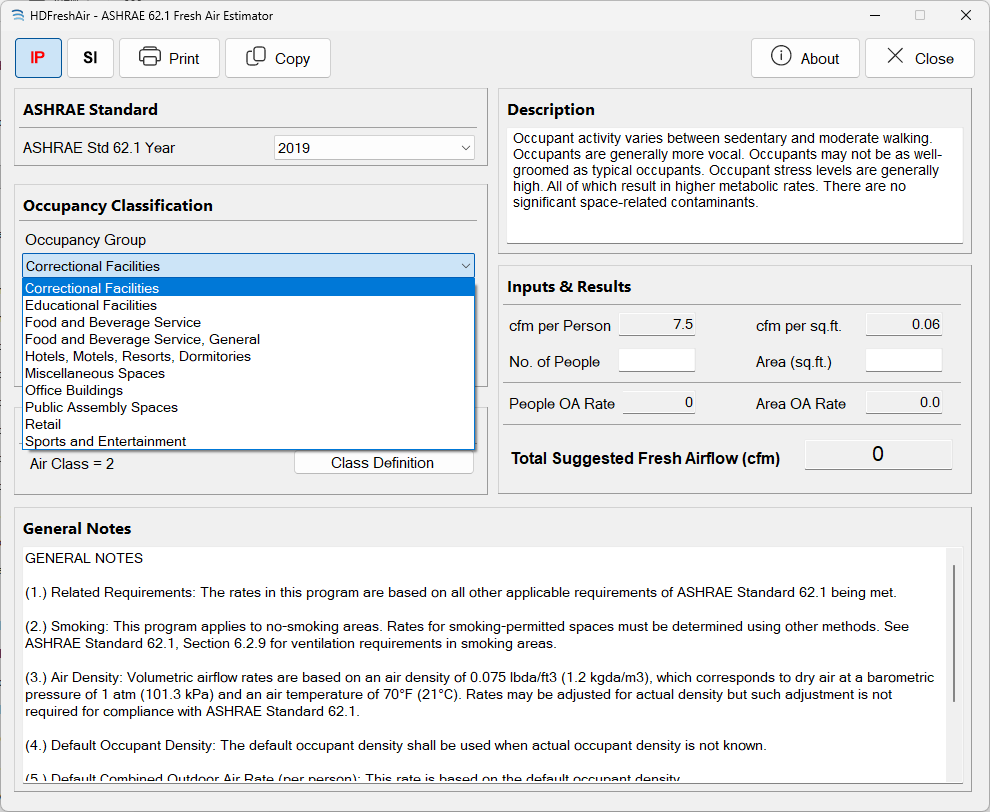Open the About dialog
This screenshot has height=812, width=990.
pyautogui.click(x=805, y=58)
